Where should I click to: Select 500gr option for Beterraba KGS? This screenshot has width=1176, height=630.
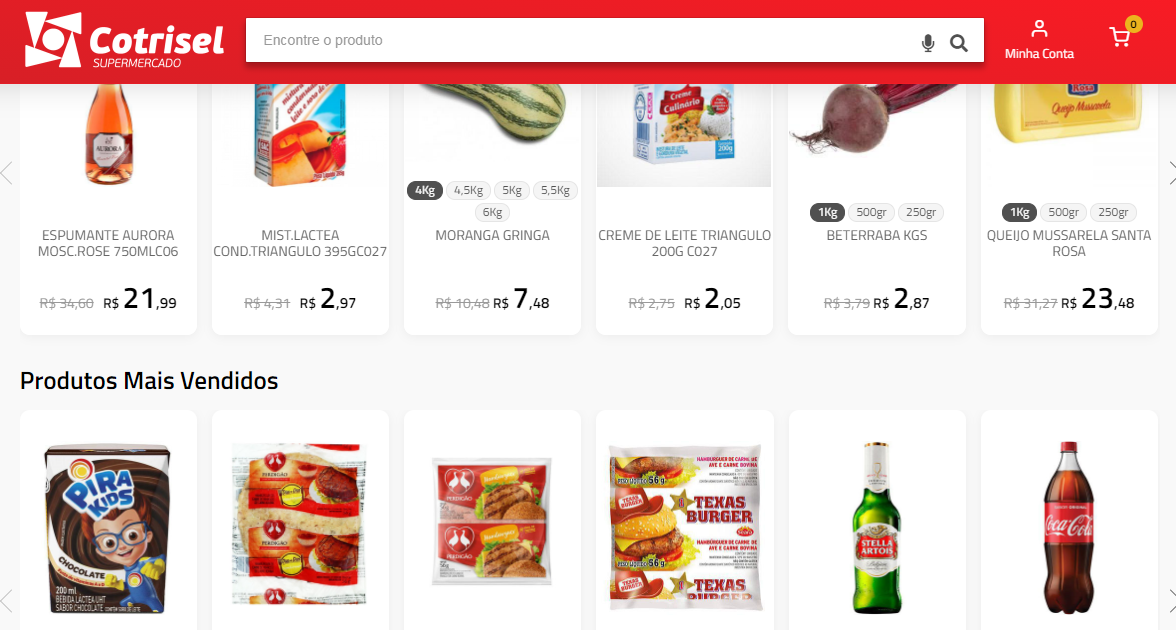[872, 212]
